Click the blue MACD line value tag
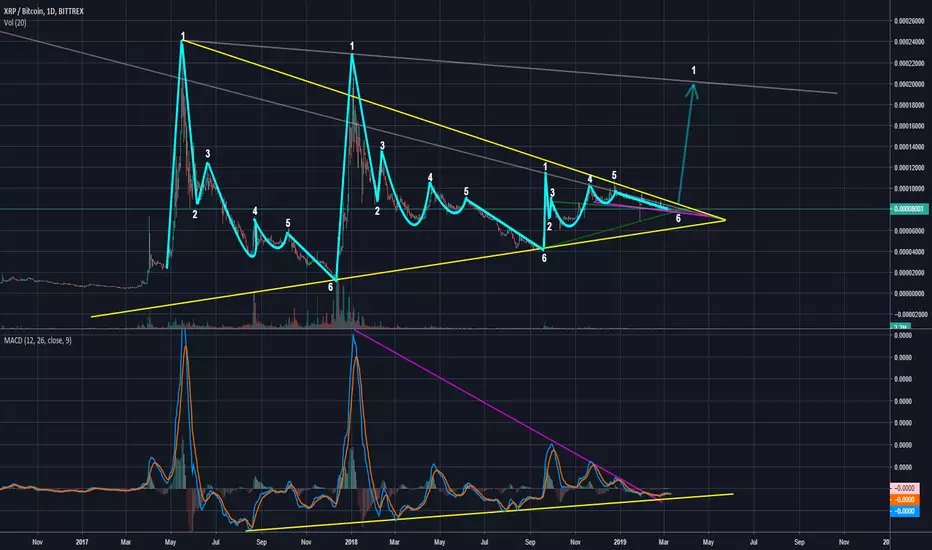This screenshot has height=550, width=932. 905,511
